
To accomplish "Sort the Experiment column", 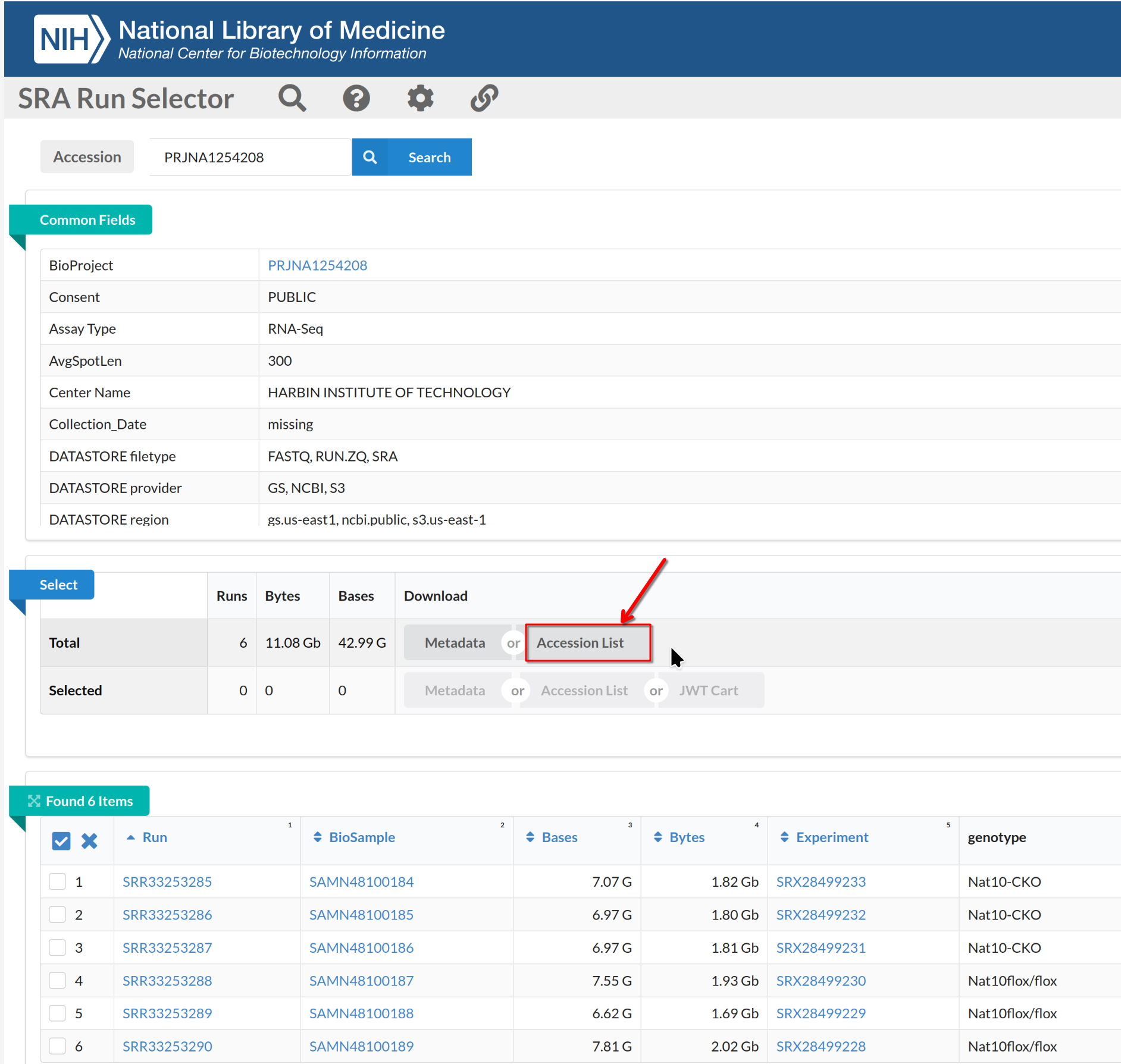I will point(785,837).
